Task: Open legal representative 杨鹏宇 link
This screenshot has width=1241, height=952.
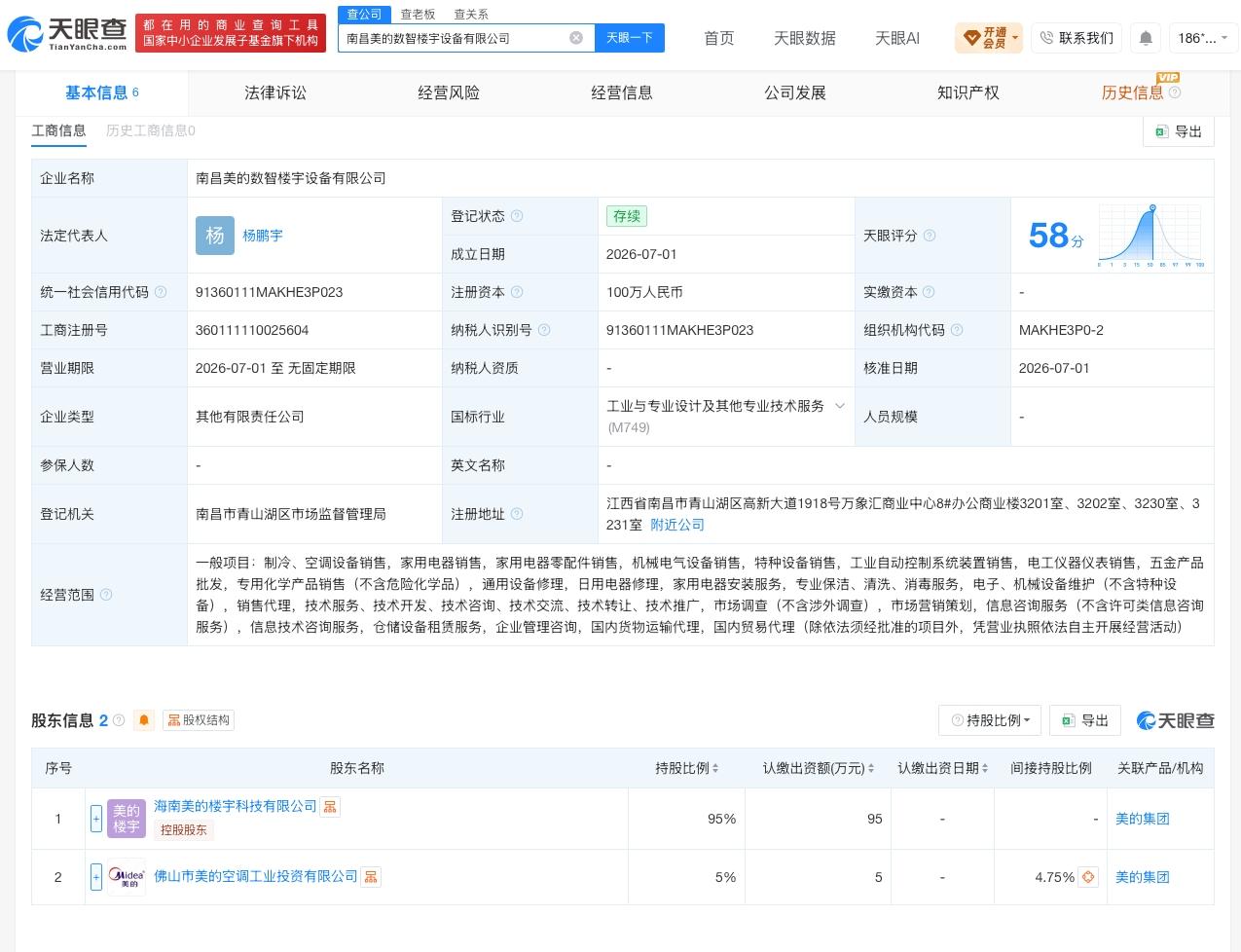Action: click(x=263, y=236)
